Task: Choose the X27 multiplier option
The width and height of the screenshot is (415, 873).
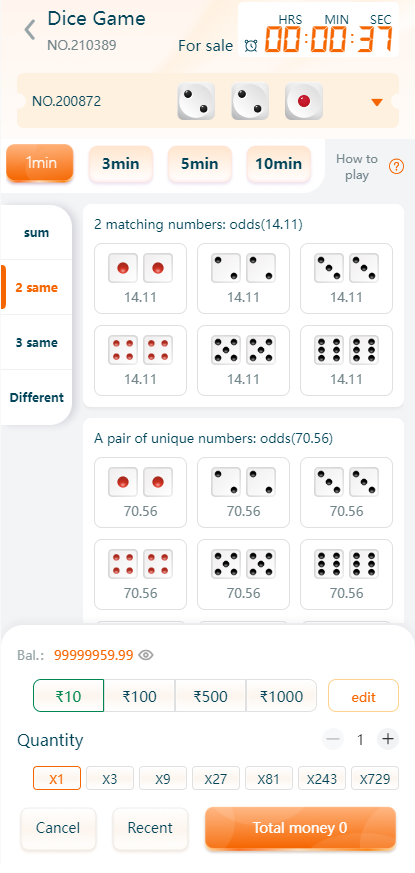Action: 216,778
